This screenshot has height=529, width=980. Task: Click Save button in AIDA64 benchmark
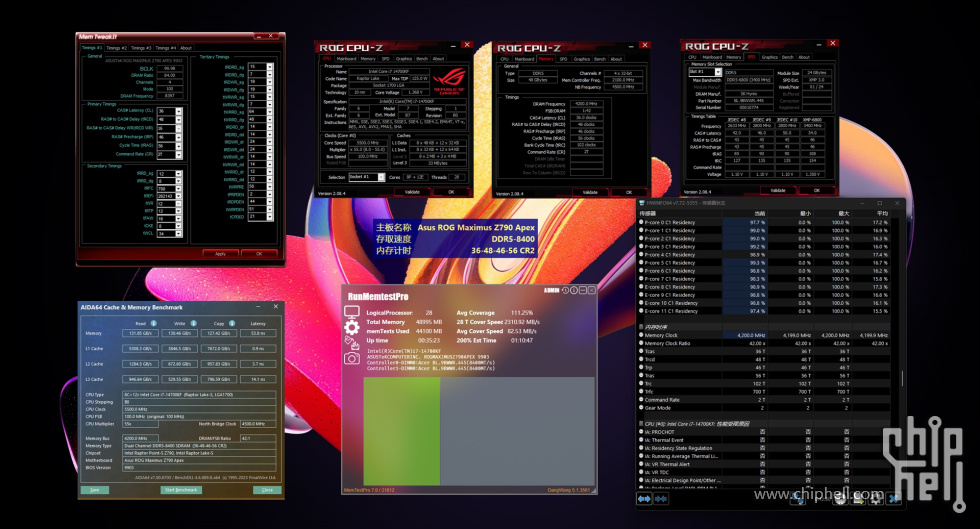pyautogui.click(x=94, y=490)
